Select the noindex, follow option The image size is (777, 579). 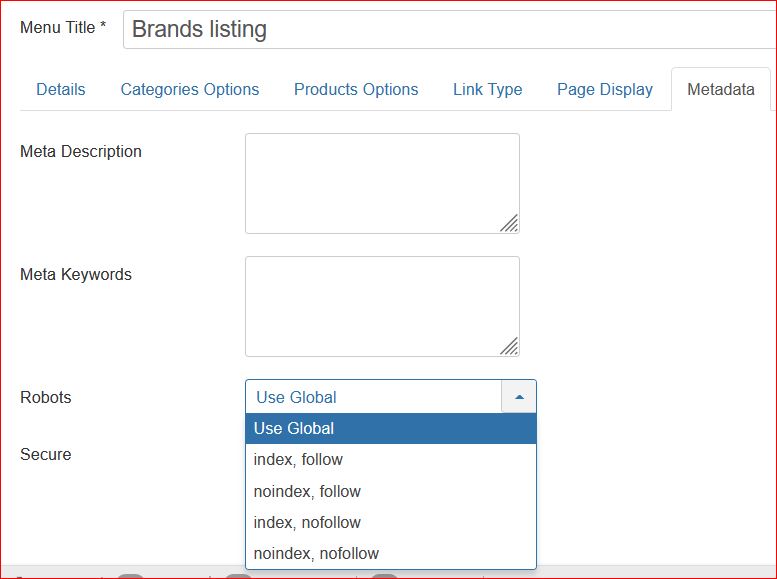coord(391,491)
